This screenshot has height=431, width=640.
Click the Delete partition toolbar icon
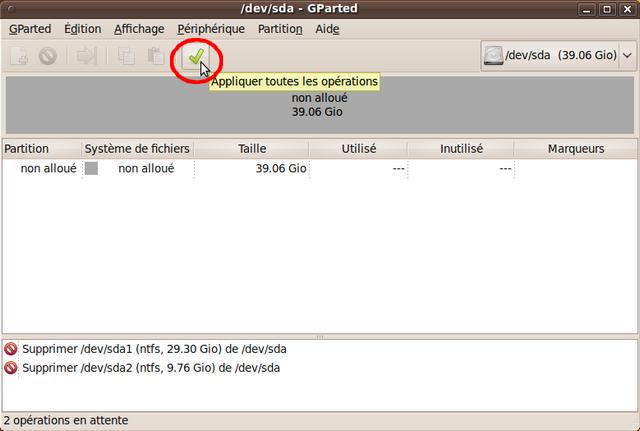[x=48, y=56]
